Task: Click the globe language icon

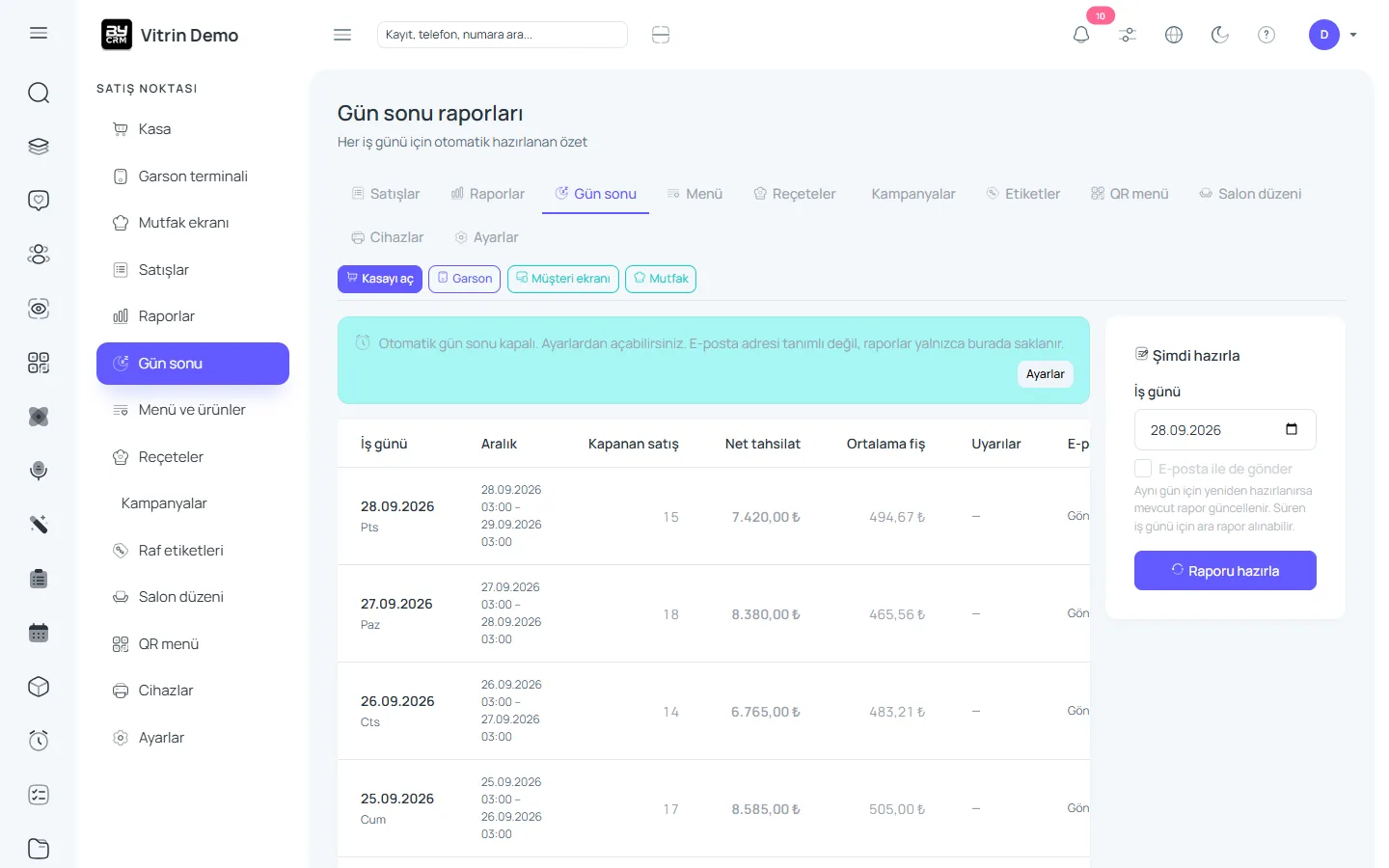Action: click(x=1174, y=35)
